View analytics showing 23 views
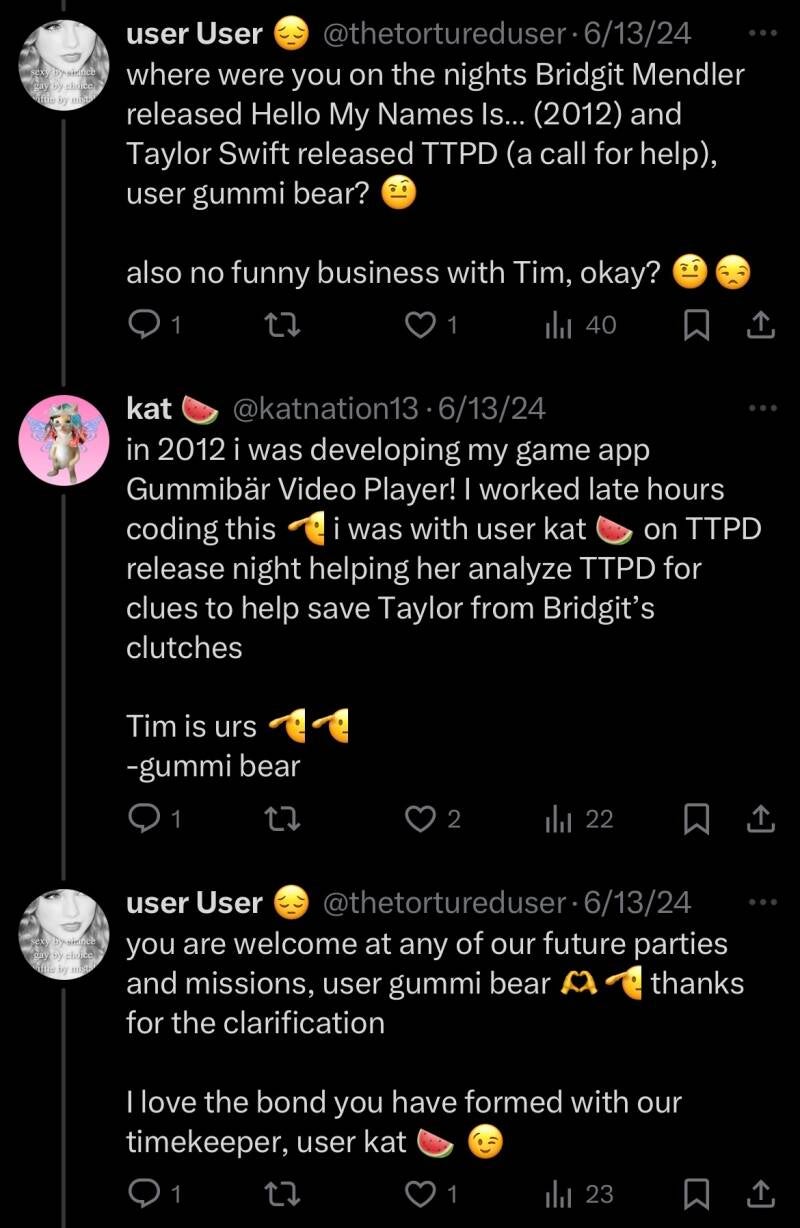 point(558,1193)
